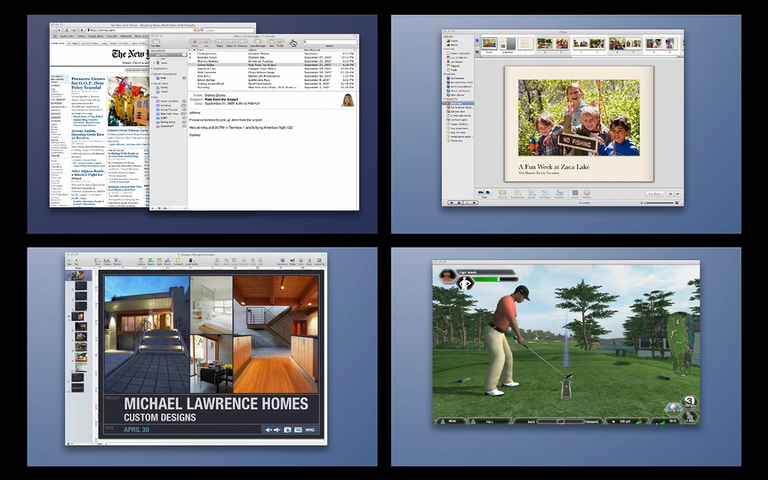Go to previous book page arrow in iPhoto
768x480 pixels.
pyautogui.click(x=671, y=194)
